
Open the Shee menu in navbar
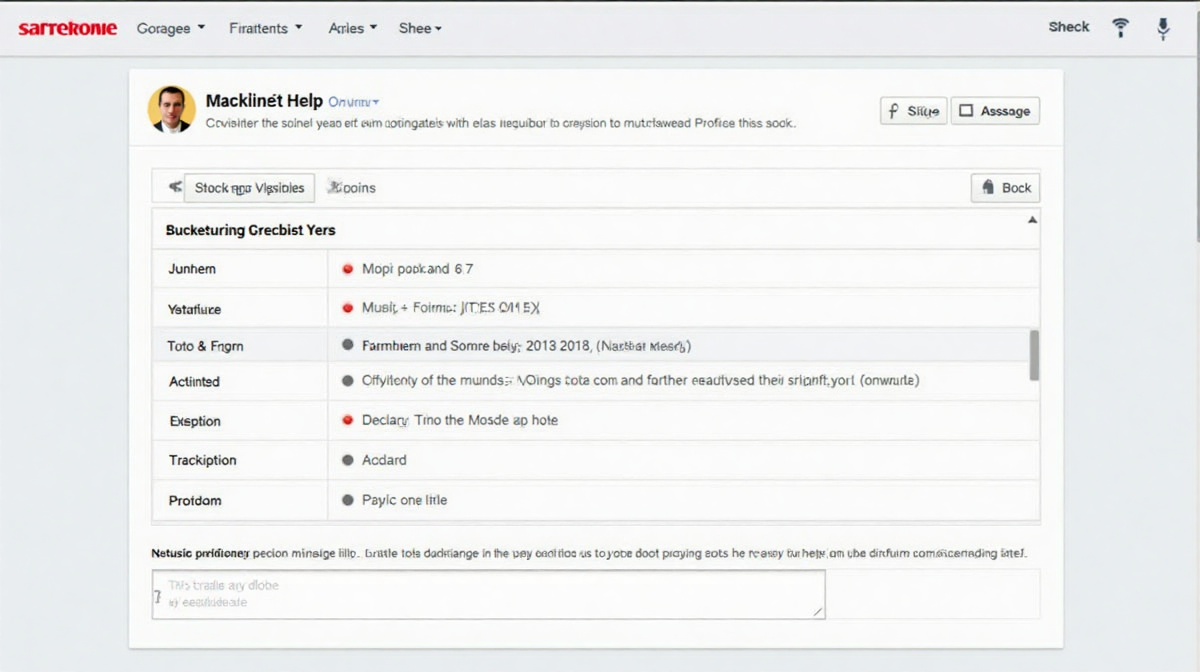pyautogui.click(x=420, y=28)
